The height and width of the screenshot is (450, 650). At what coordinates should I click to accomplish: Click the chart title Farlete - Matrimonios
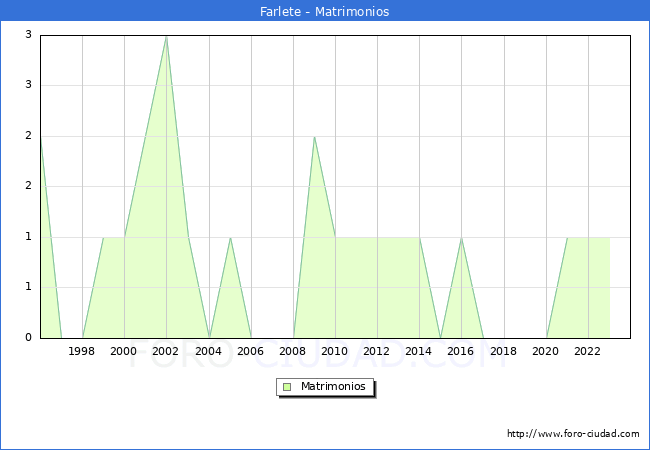tap(325, 12)
